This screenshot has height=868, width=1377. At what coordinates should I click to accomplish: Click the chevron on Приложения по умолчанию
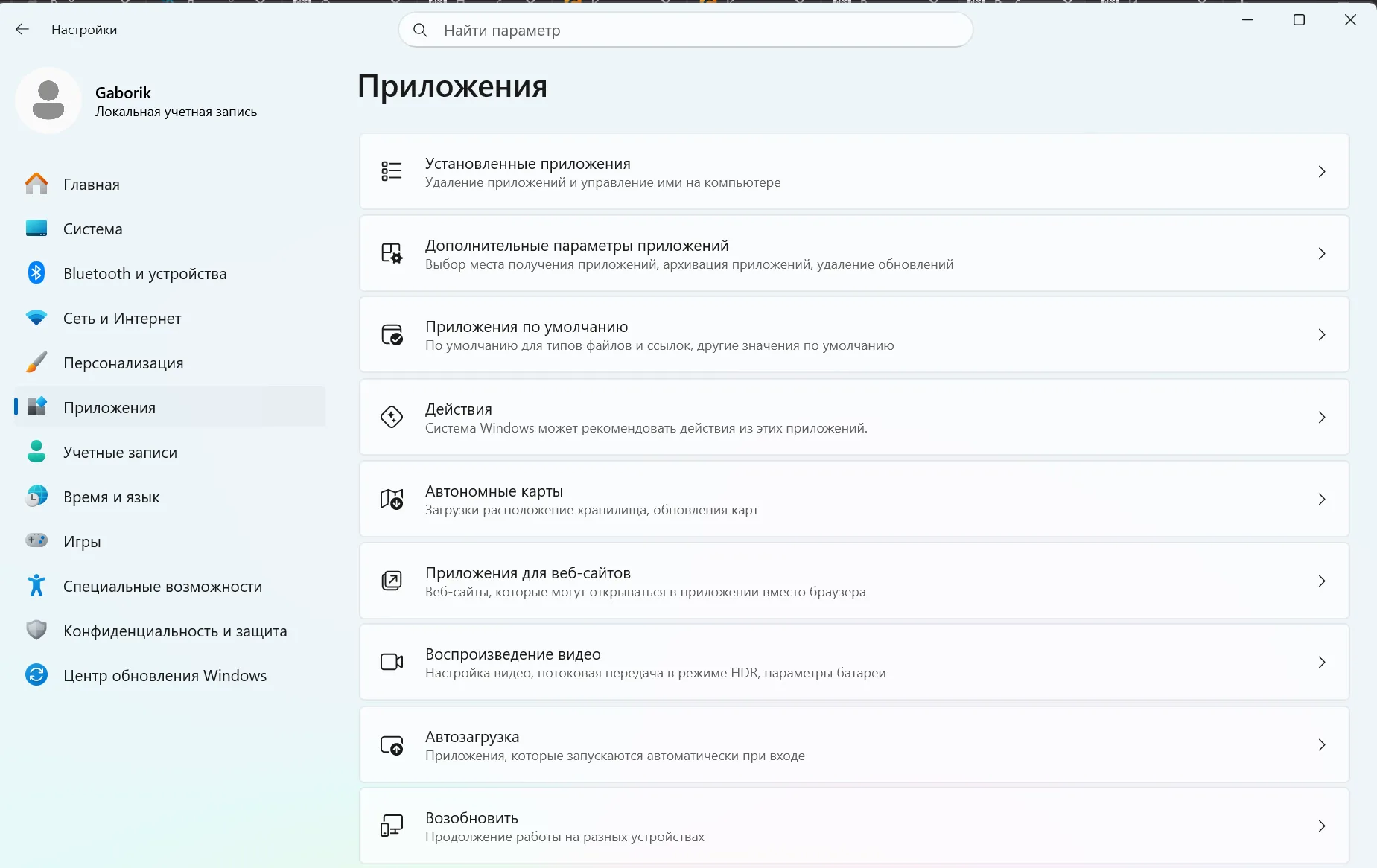pos(1322,335)
